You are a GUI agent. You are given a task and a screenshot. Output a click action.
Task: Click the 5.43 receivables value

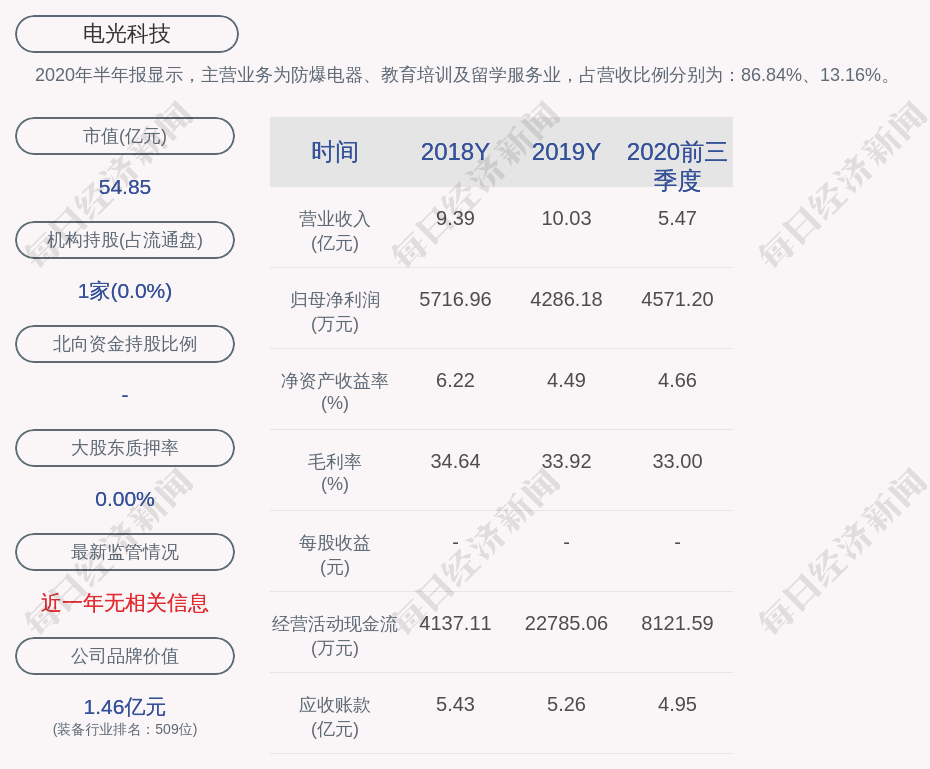[x=456, y=704]
